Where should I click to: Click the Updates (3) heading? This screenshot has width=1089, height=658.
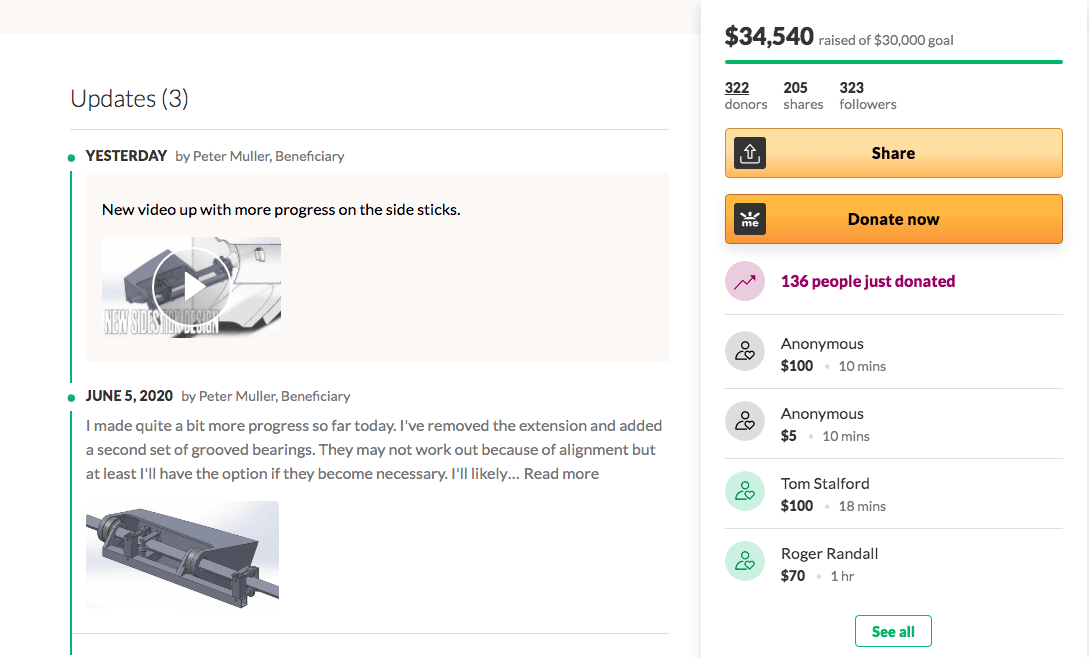pyautogui.click(x=129, y=99)
